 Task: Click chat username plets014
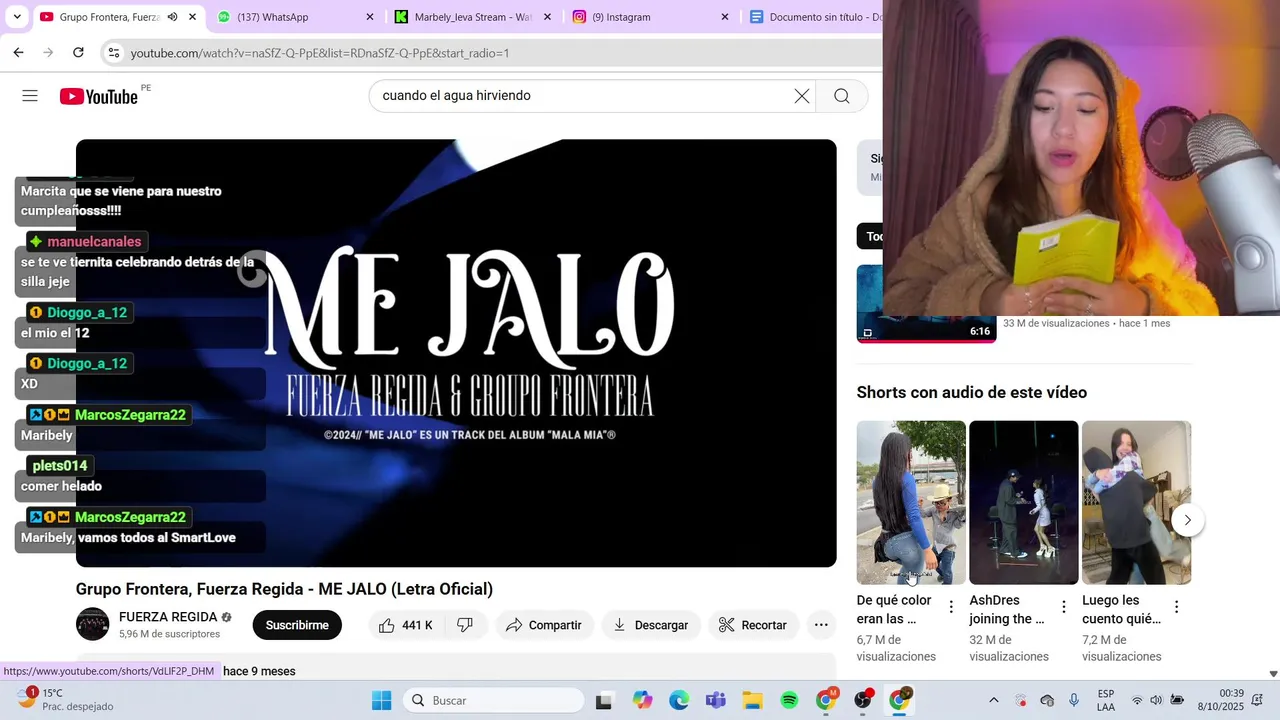[60, 466]
